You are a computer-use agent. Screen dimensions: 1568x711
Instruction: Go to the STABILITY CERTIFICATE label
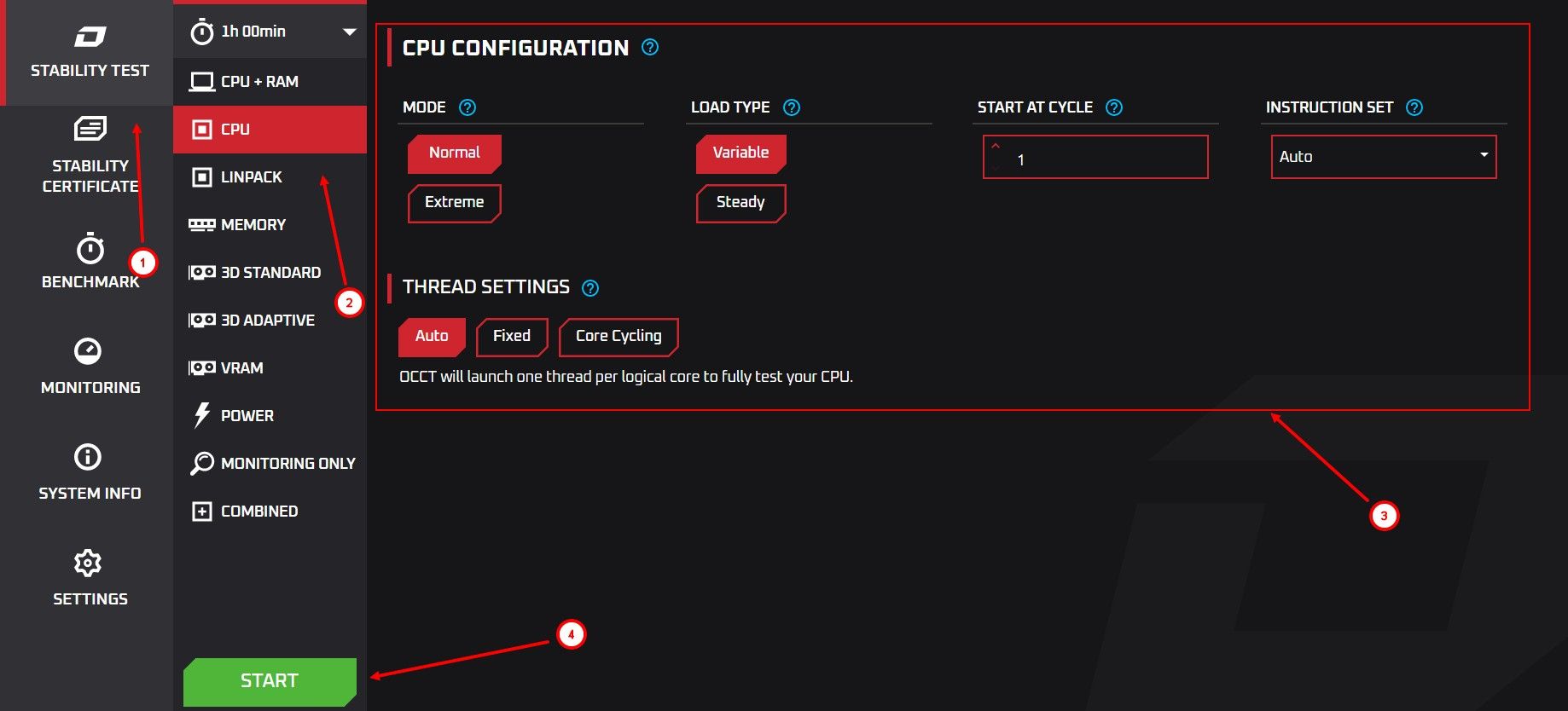[90, 176]
